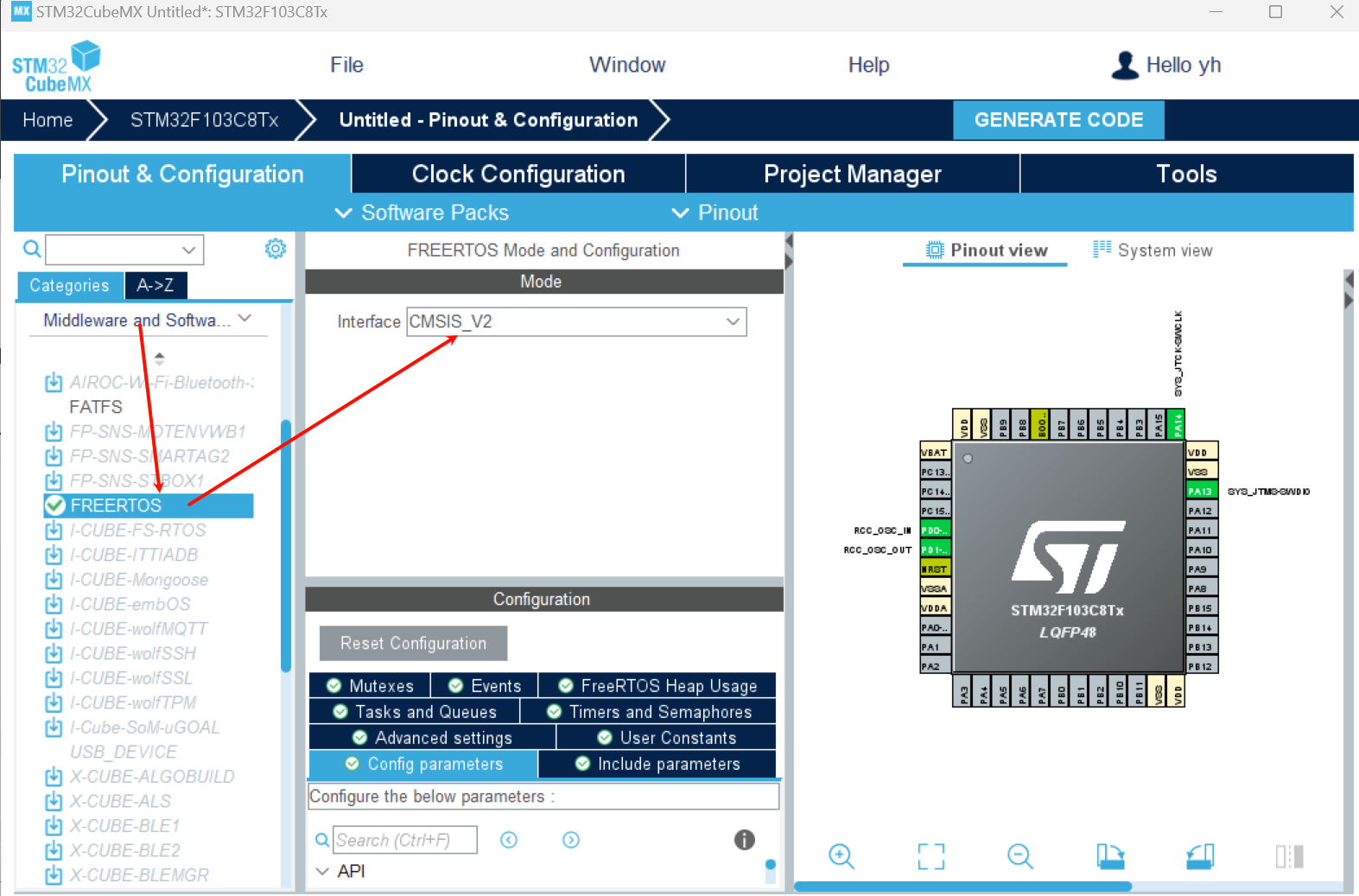The width and height of the screenshot is (1359, 896).
Task: Click the download icon beside I-CUBE-wolfSSL
Action: click(x=54, y=677)
